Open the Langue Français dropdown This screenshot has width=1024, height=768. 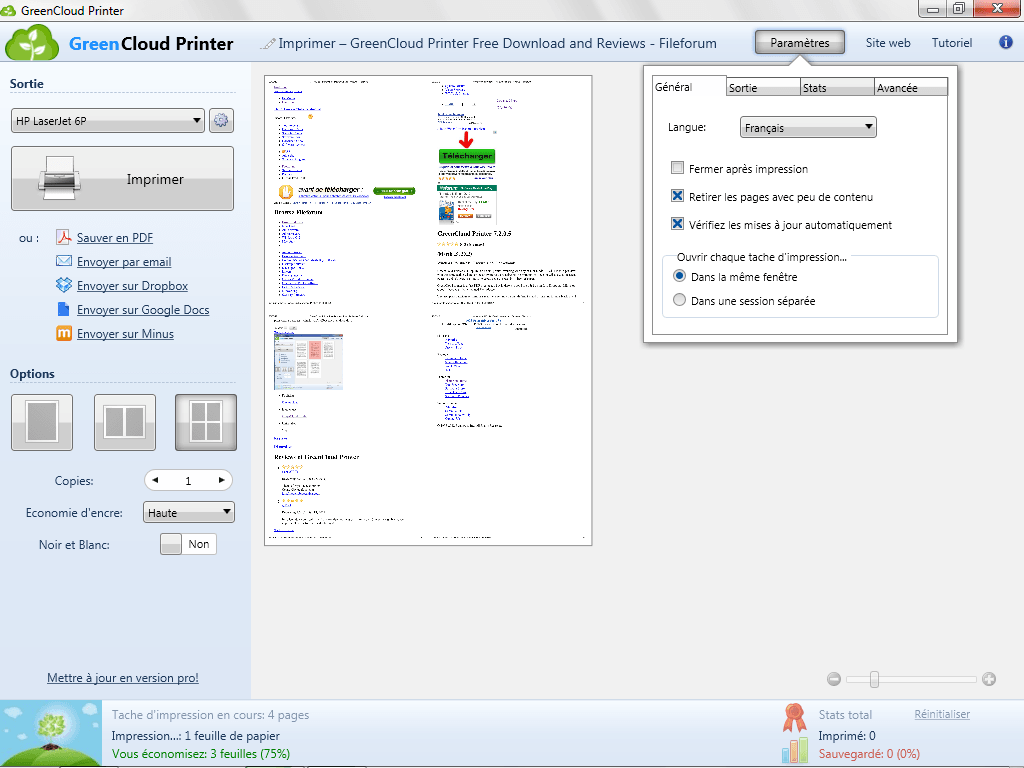pos(808,127)
